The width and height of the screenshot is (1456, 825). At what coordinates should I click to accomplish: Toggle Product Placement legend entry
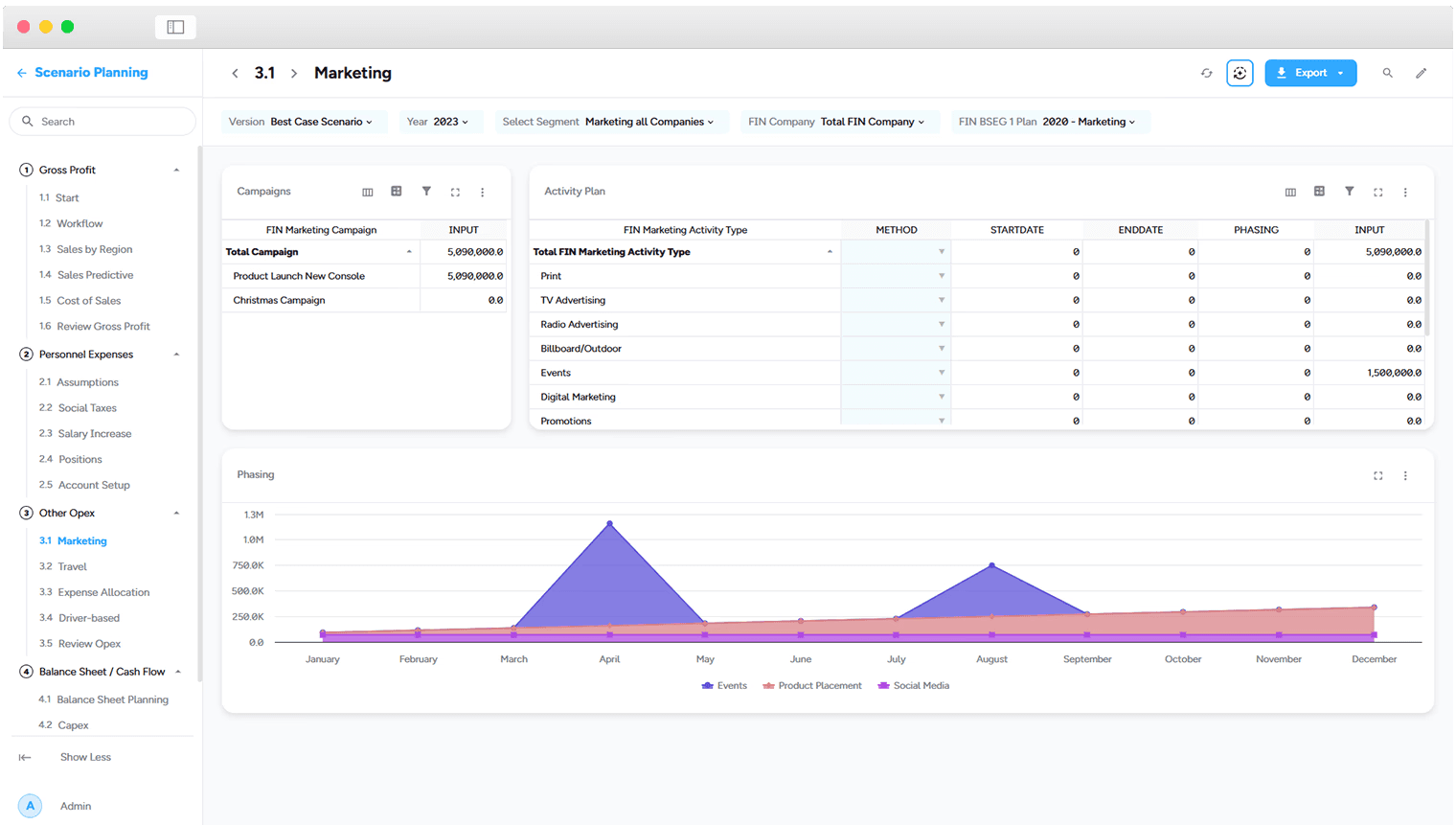tap(812, 686)
